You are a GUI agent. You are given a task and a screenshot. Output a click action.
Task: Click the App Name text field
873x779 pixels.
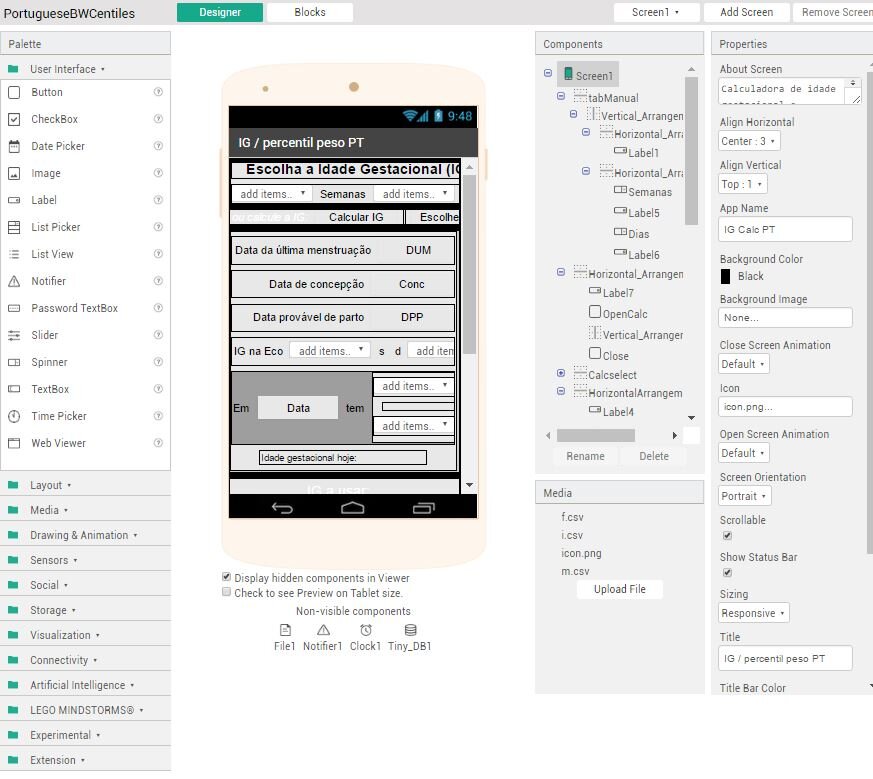coord(785,229)
